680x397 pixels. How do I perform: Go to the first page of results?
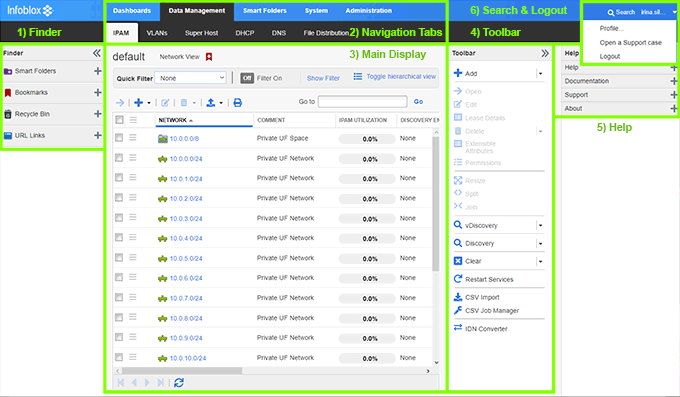point(121,382)
